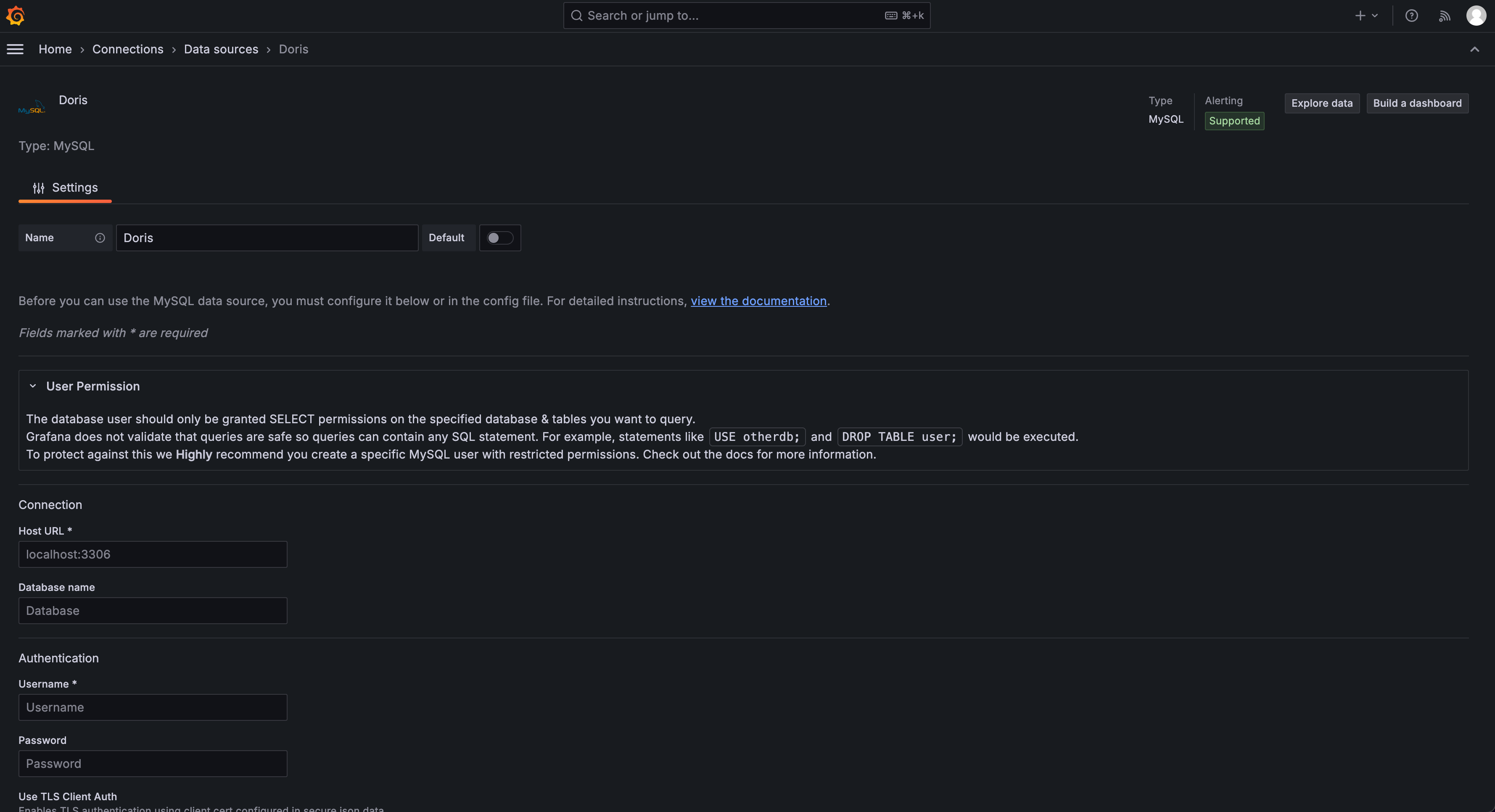The width and height of the screenshot is (1495, 812).
Task: Click the Type: MySQL subtitle
Action: [x=56, y=146]
